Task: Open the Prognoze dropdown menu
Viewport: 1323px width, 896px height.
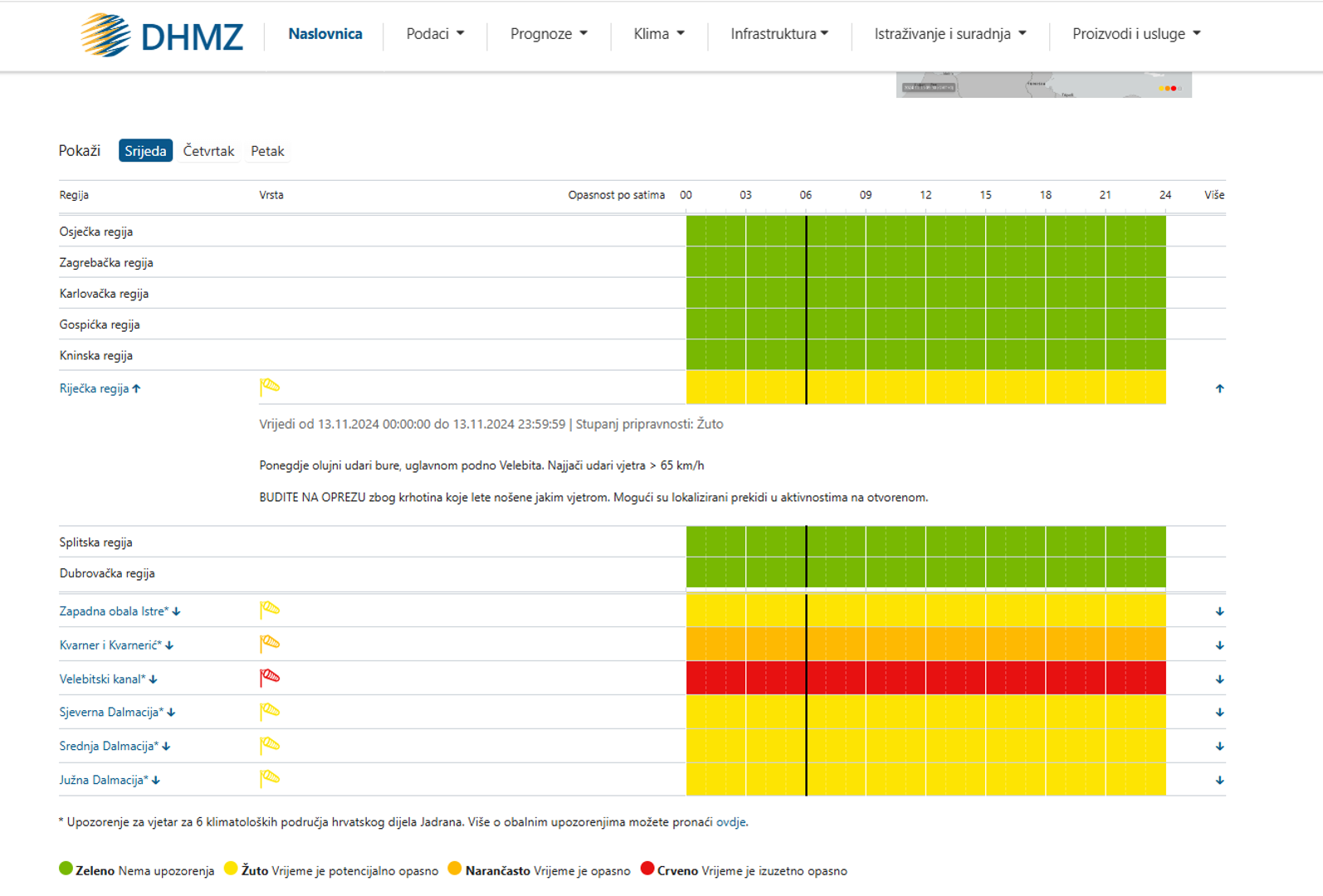Action: click(549, 34)
